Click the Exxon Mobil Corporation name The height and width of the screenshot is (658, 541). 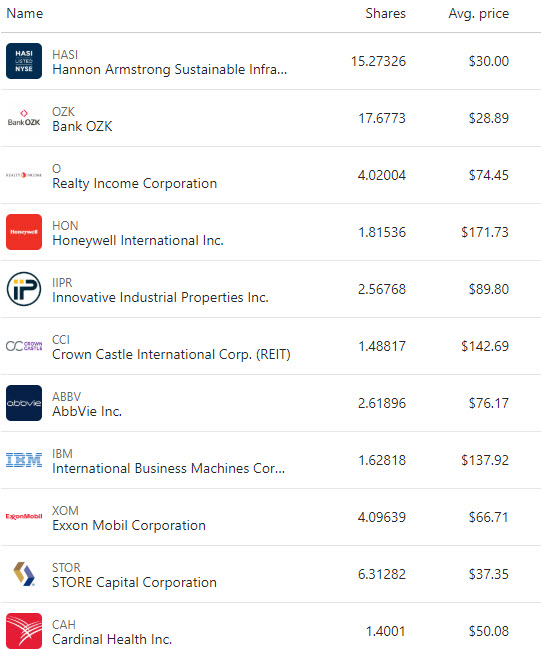click(x=129, y=525)
